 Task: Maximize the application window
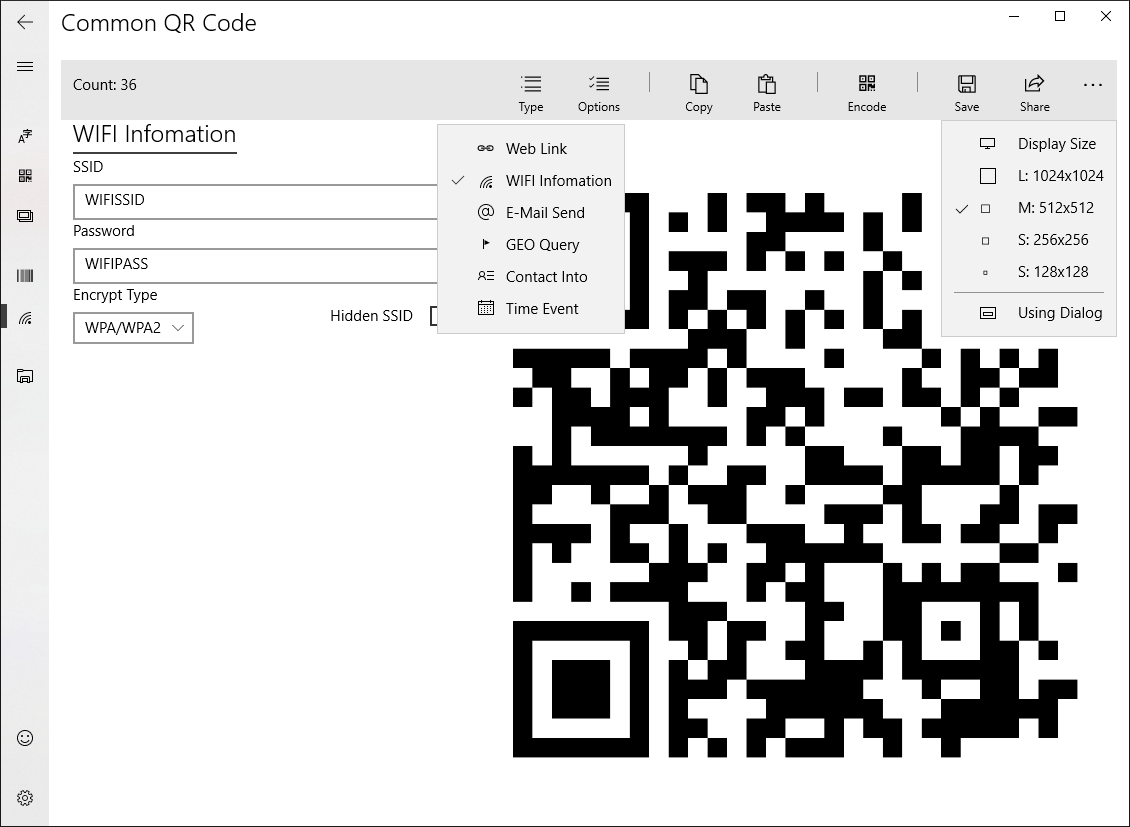tap(1060, 16)
